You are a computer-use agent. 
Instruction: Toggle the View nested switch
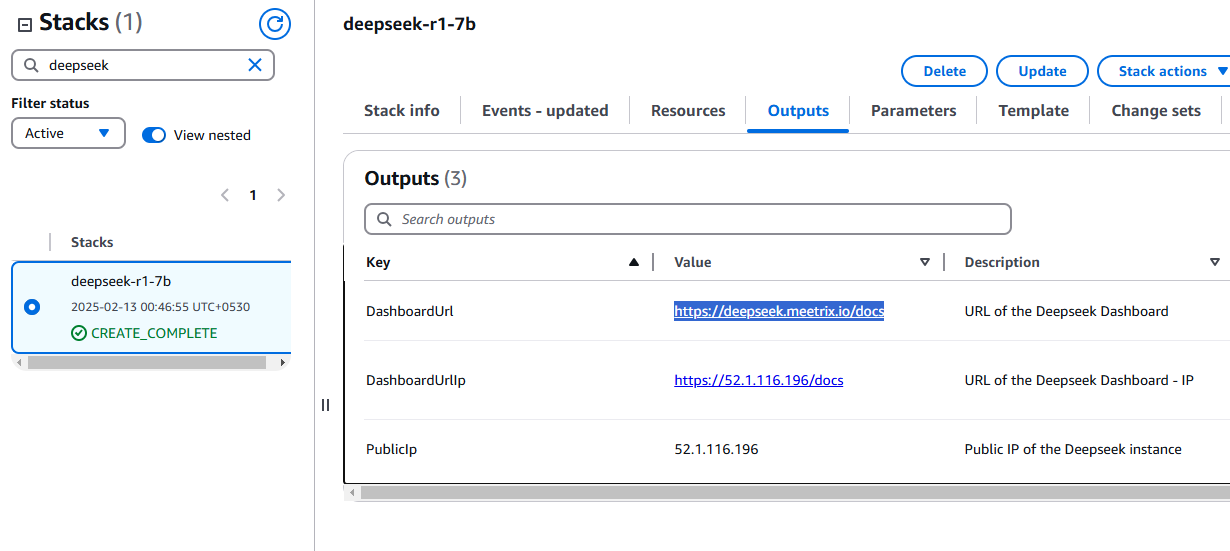pyautogui.click(x=154, y=135)
